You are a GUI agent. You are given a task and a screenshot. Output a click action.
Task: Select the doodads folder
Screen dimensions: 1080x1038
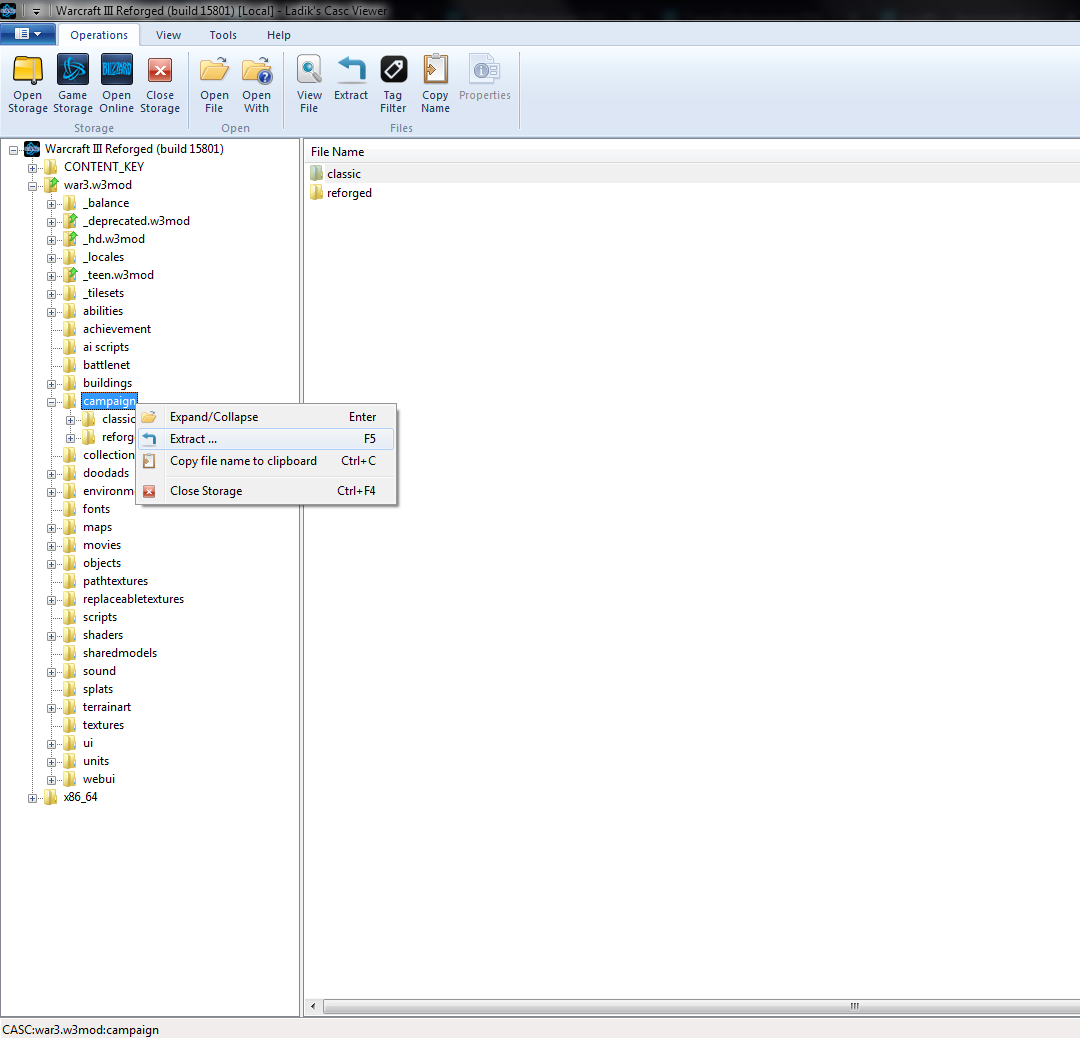coord(105,473)
